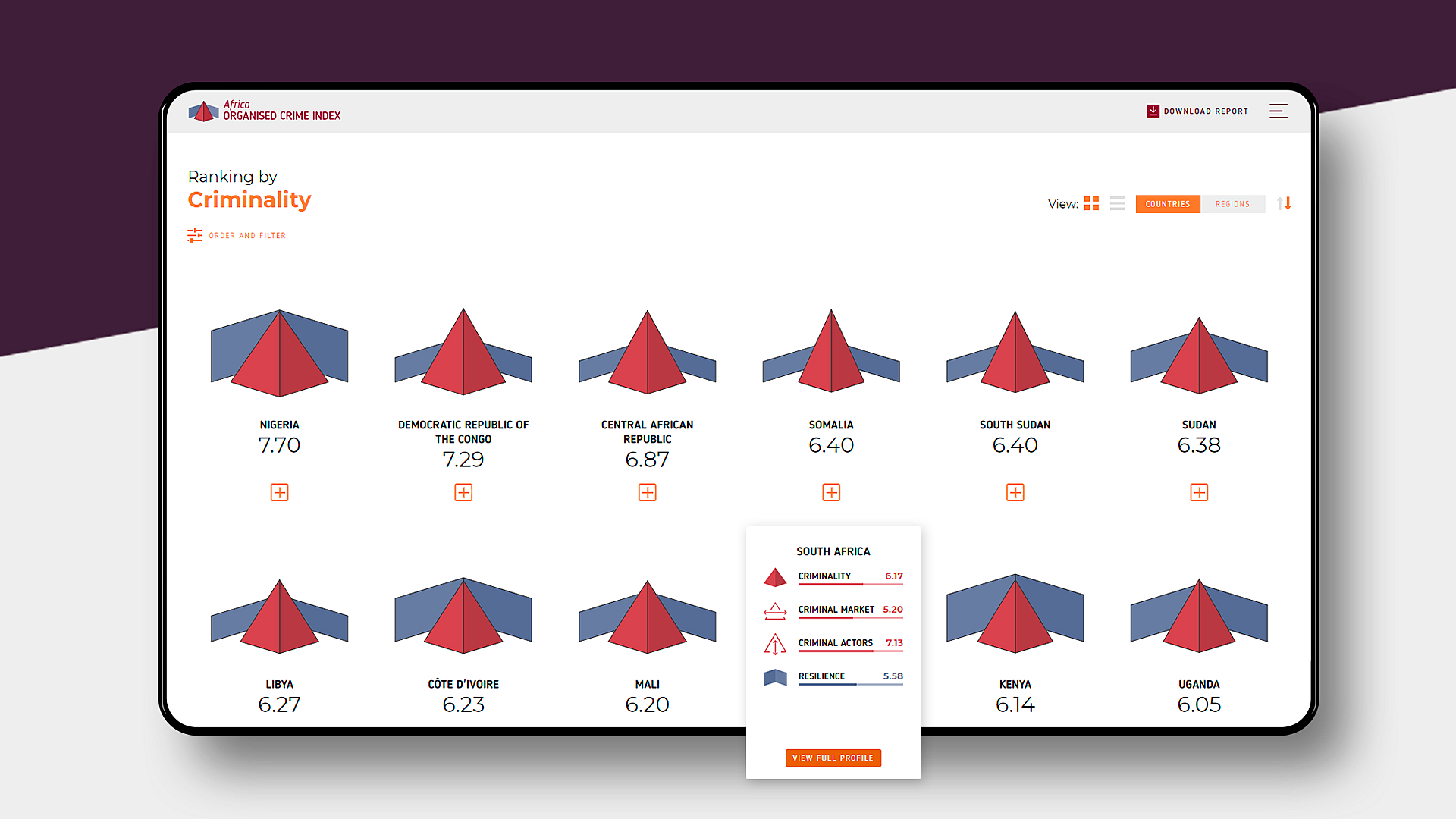Click the Criminal Actors icon in popup
The height and width of the screenshot is (819, 1456).
[775, 644]
